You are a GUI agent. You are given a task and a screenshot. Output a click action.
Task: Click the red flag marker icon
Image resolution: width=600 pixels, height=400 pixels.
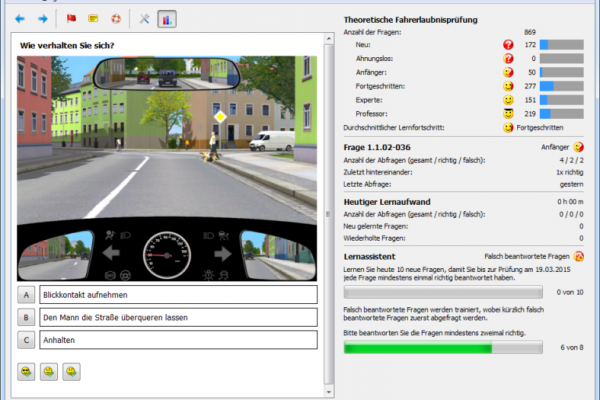pyautogui.click(x=71, y=18)
